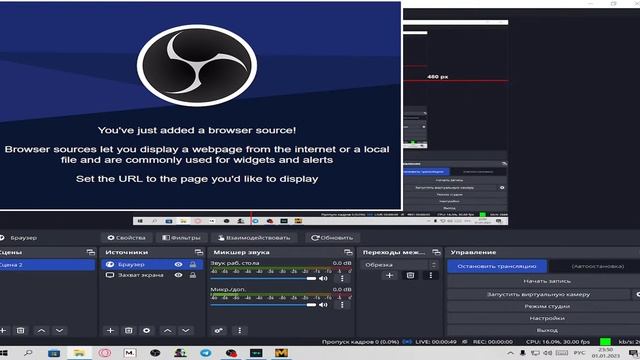Open the yellow M app in taskbar
The width and height of the screenshot is (640, 360).
click(281, 353)
